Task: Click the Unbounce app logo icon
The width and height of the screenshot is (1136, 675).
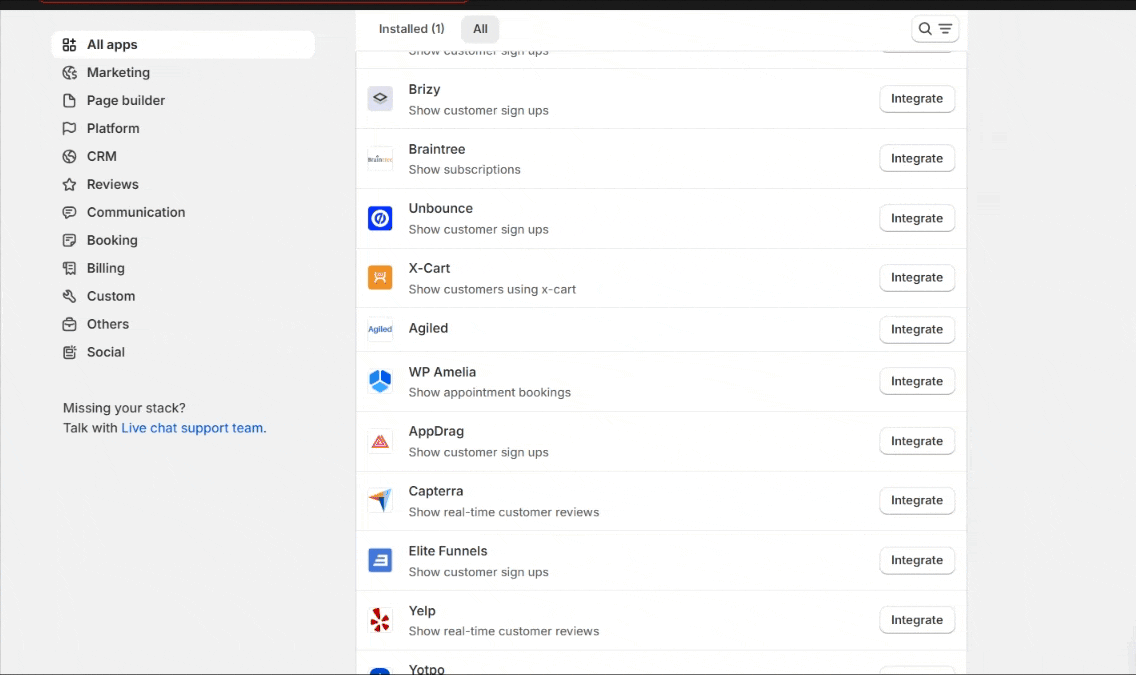Action: pos(380,218)
